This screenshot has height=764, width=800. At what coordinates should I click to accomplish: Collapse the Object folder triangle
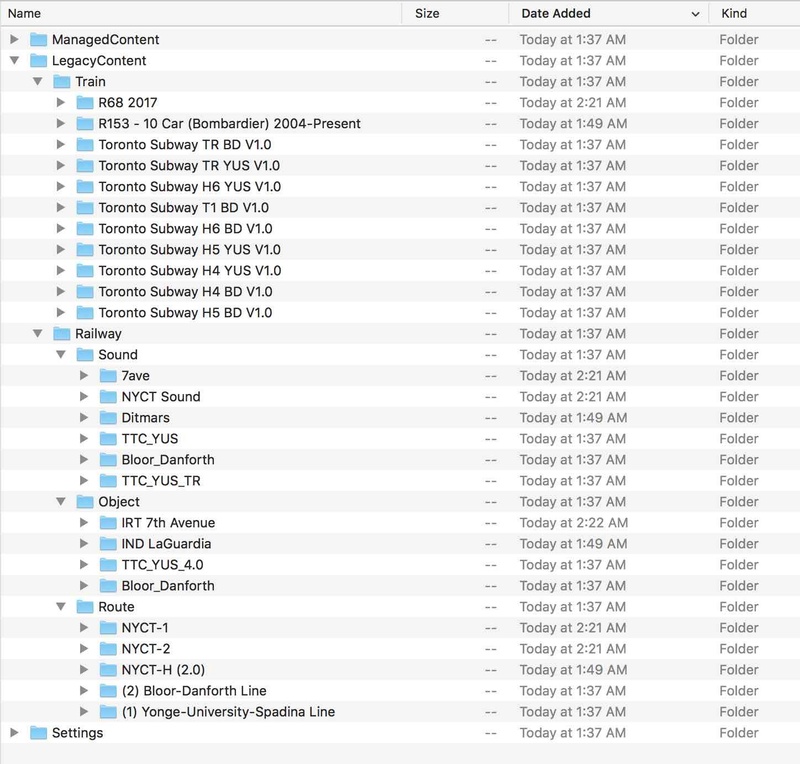click(x=61, y=501)
